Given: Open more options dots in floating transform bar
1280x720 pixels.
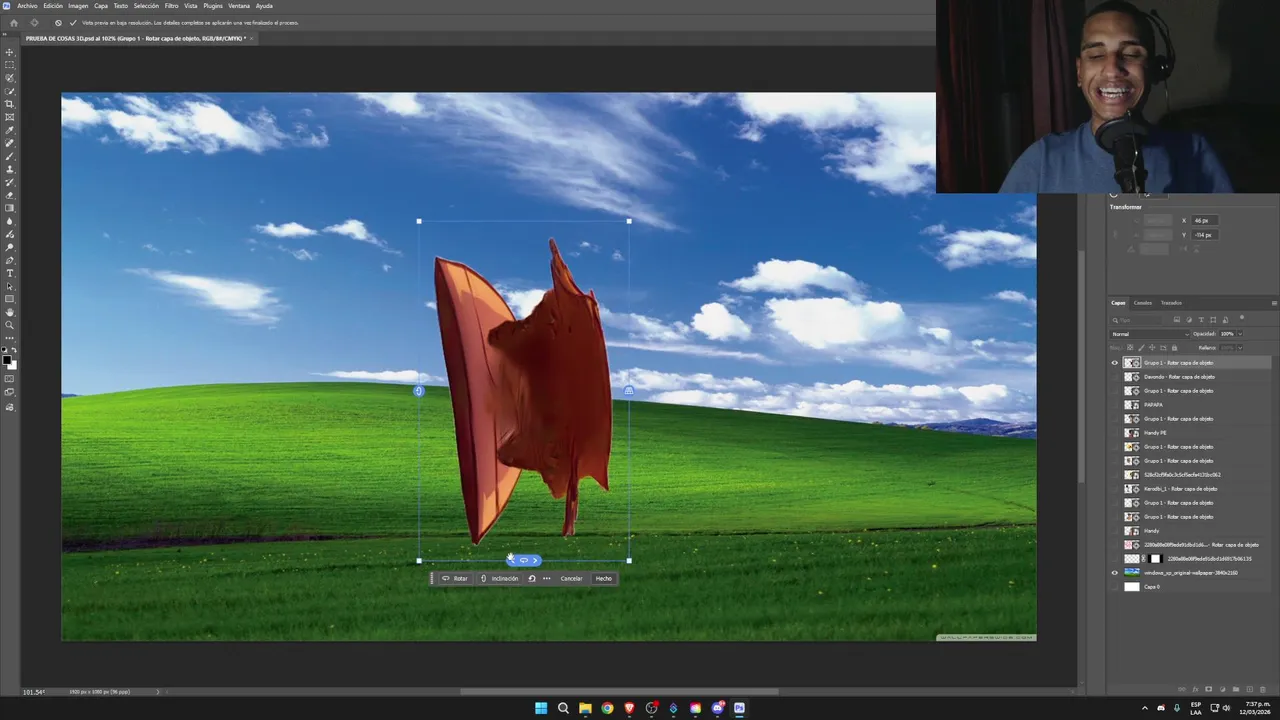Looking at the screenshot, I should pyautogui.click(x=546, y=578).
